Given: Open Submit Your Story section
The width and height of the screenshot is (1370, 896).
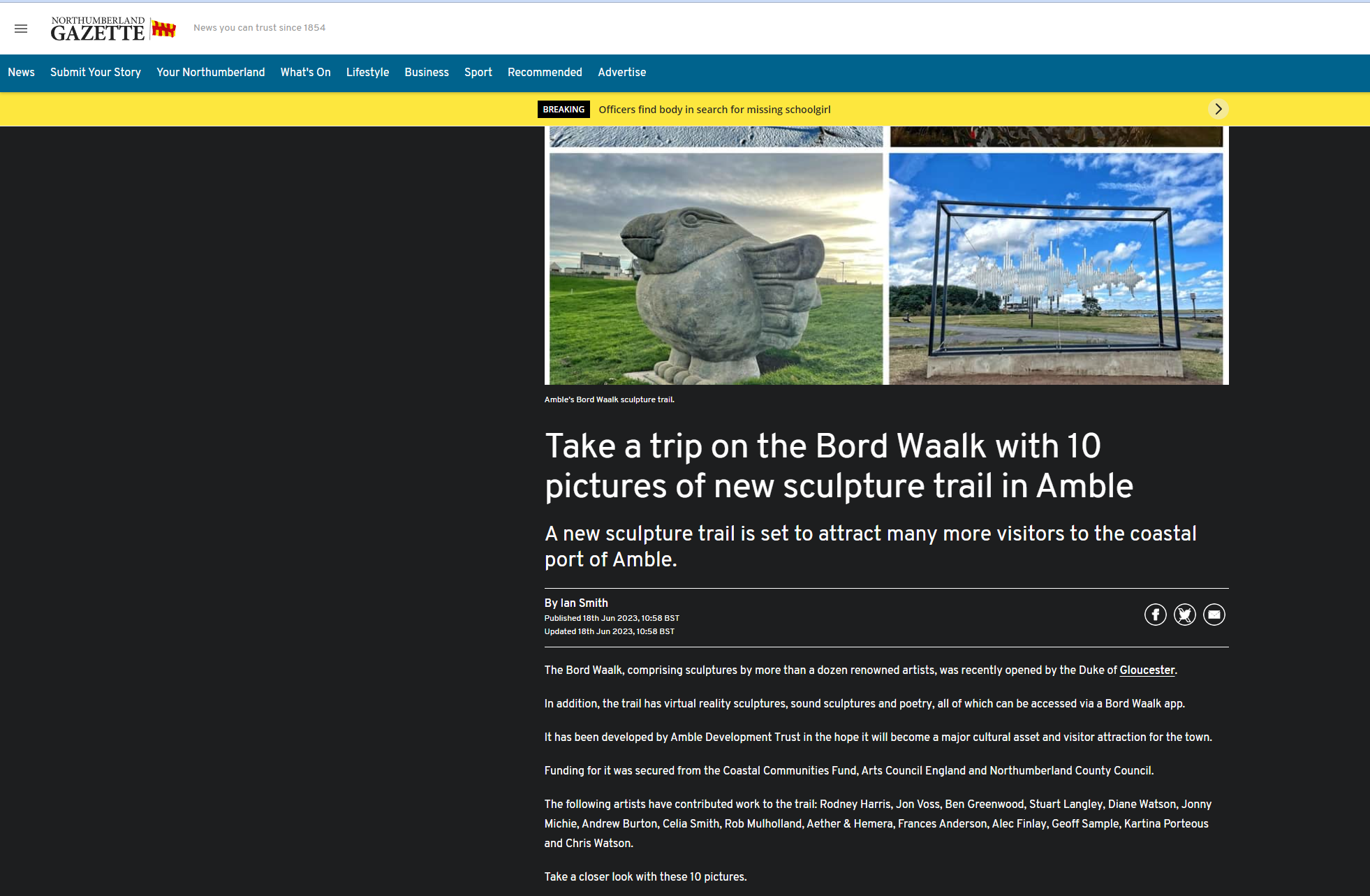Looking at the screenshot, I should click(96, 72).
